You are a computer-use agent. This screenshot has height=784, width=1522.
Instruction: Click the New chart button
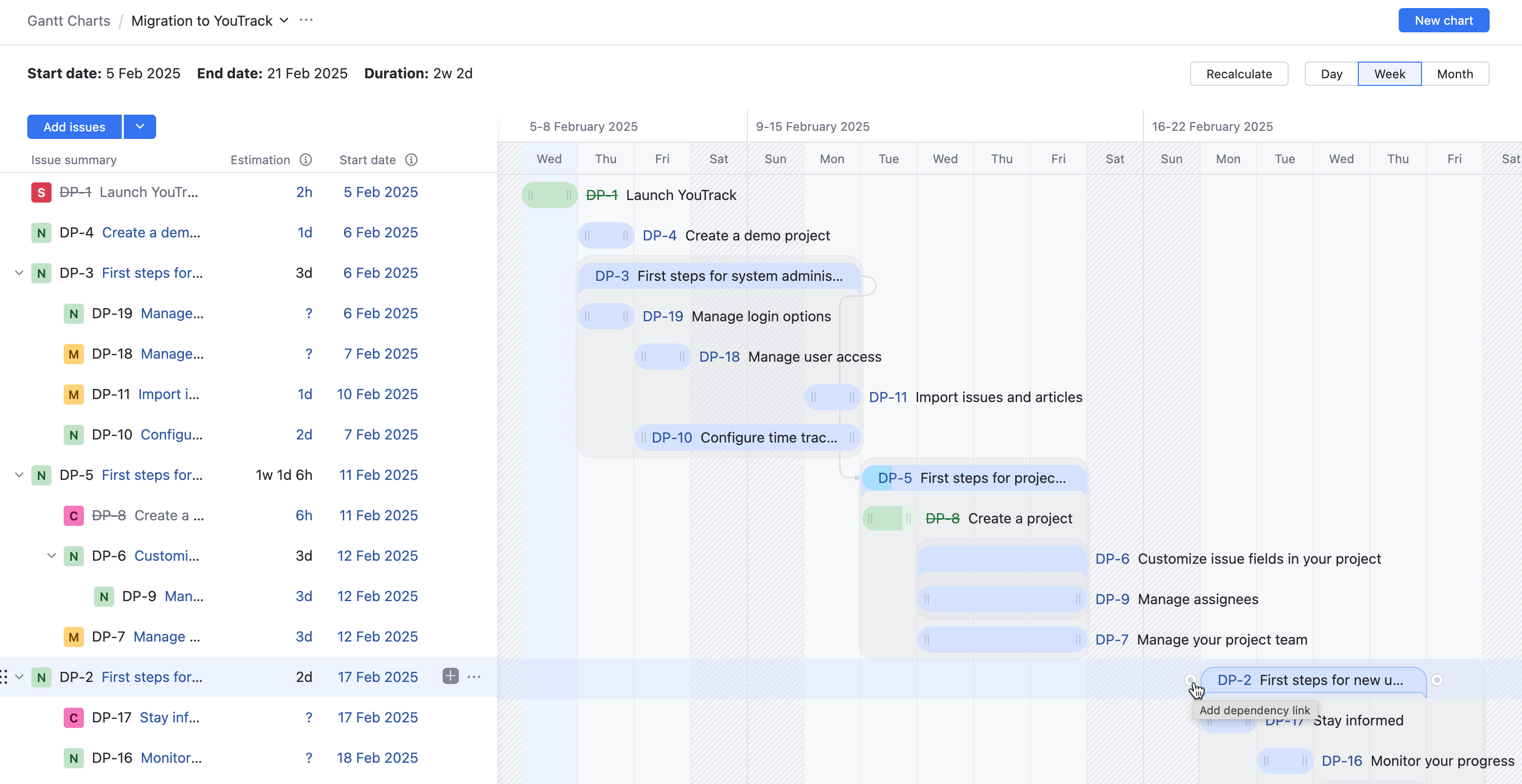point(1443,21)
